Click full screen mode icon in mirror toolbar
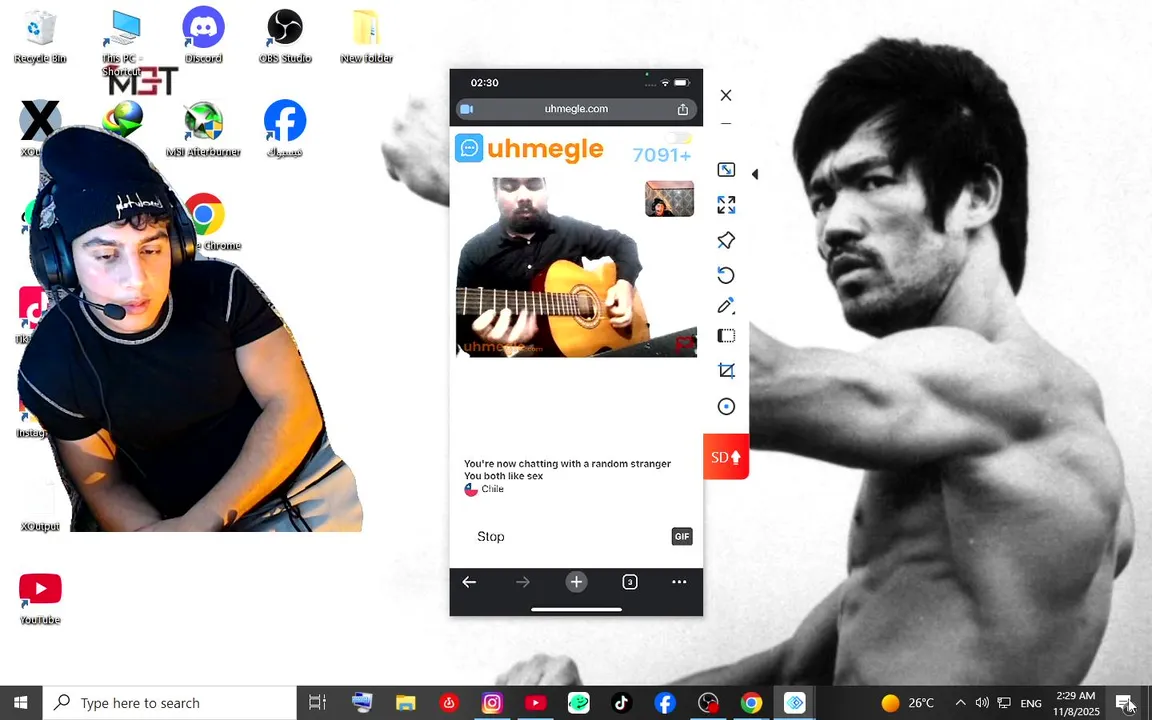This screenshot has height=720, width=1152. (726, 170)
